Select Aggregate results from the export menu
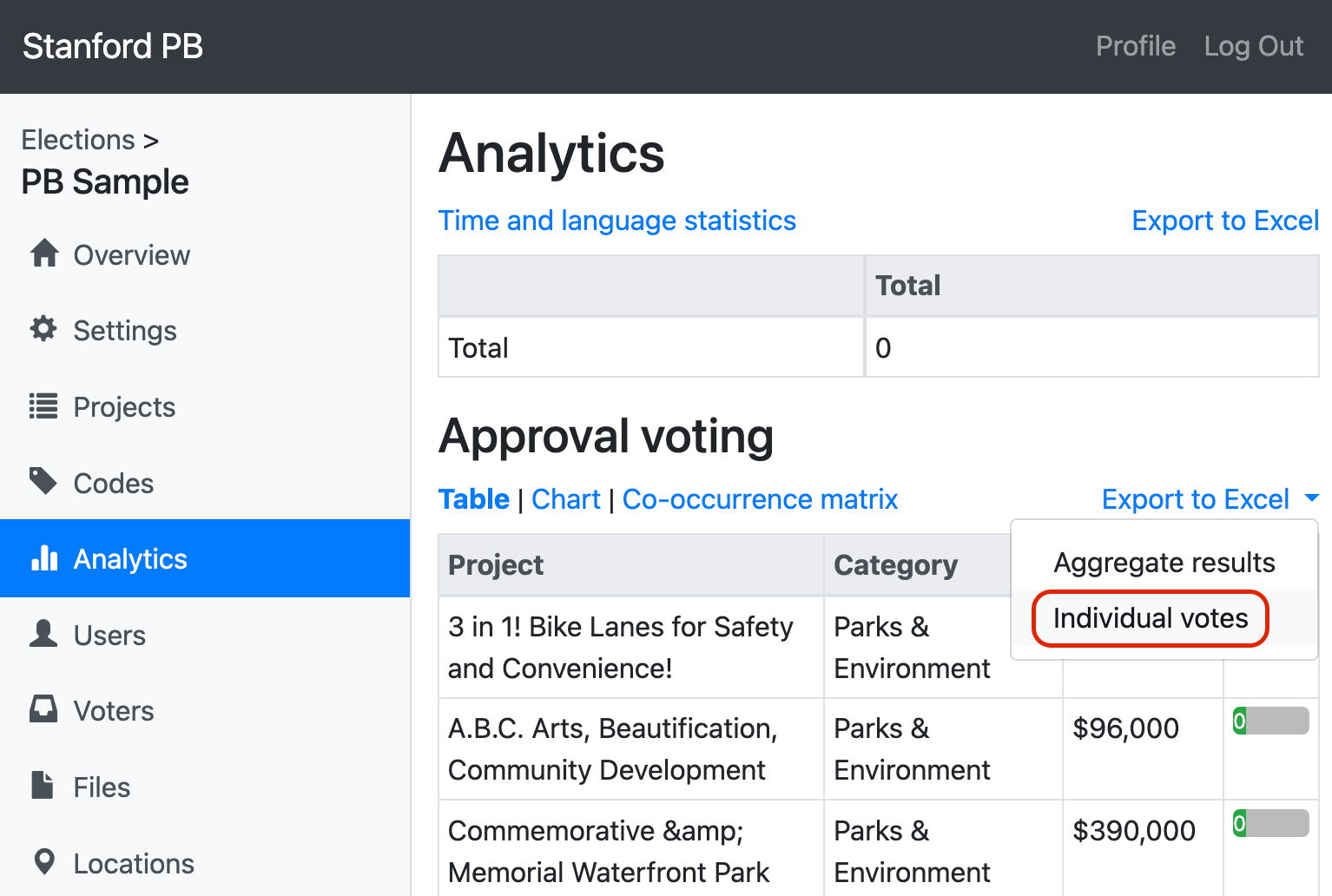1332x896 pixels. coord(1164,563)
